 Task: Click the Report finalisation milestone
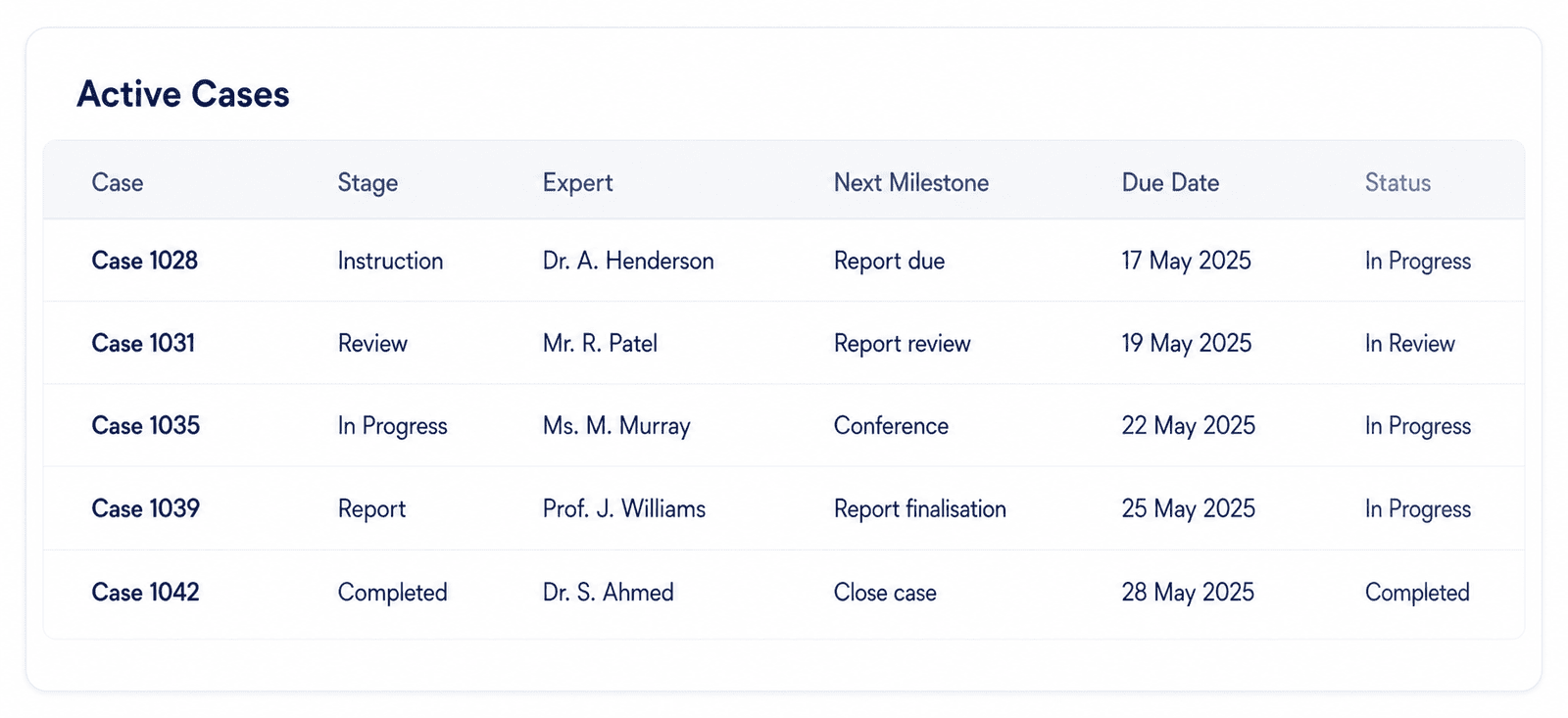tap(919, 508)
